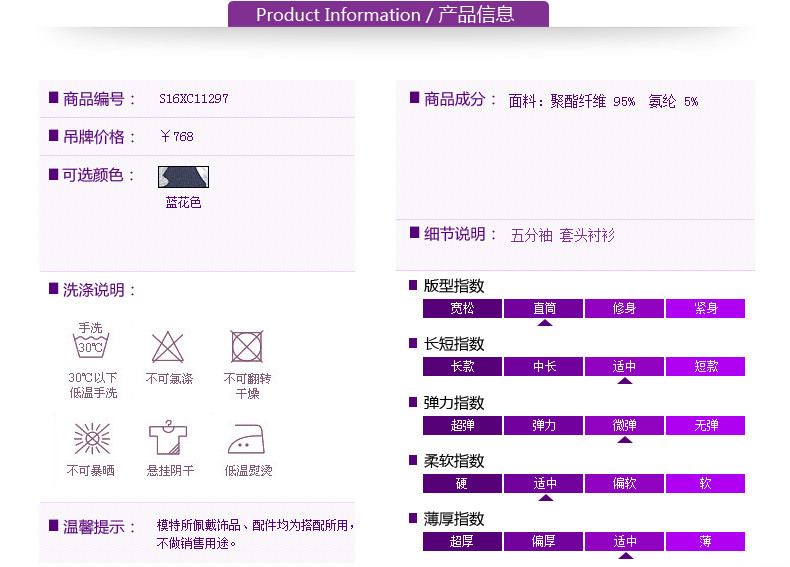This screenshot has width=790, height=567.
Task: Click the Product Information header banner
Action: click(x=388, y=14)
